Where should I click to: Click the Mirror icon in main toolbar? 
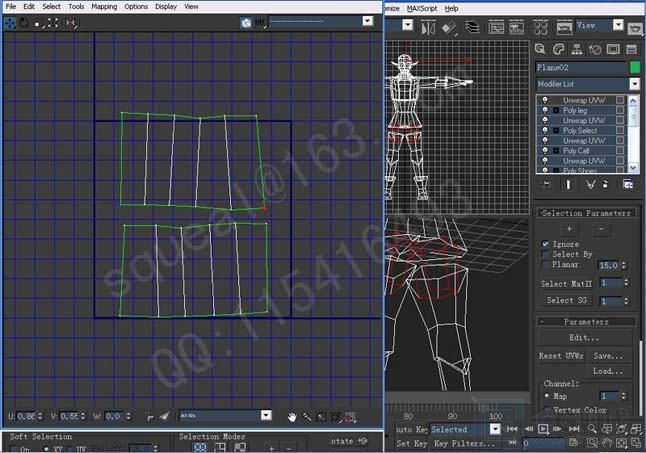pyautogui.click(x=428, y=28)
